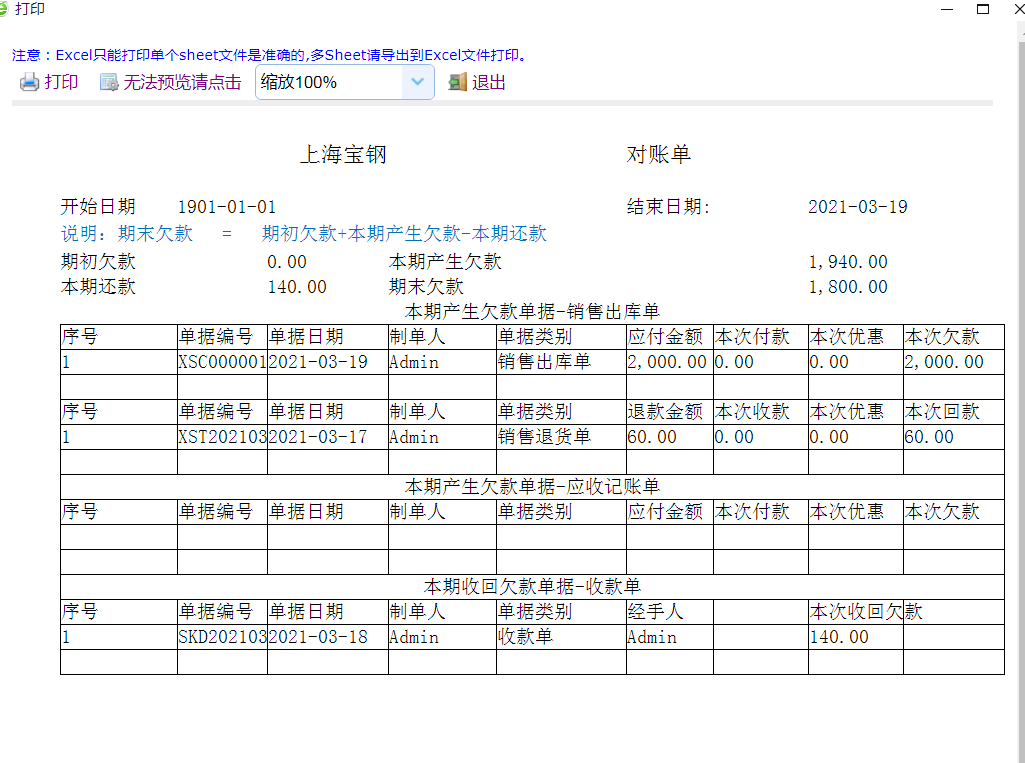Click the 退出 exit door icon
The image size is (1025, 763).
tap(458, 83)
